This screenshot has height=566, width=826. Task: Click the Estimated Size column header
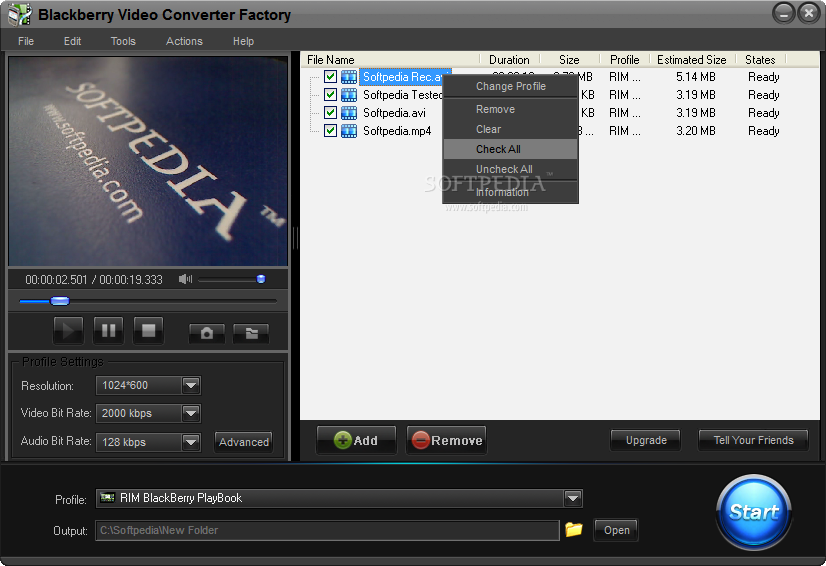[x=692, y=60]
